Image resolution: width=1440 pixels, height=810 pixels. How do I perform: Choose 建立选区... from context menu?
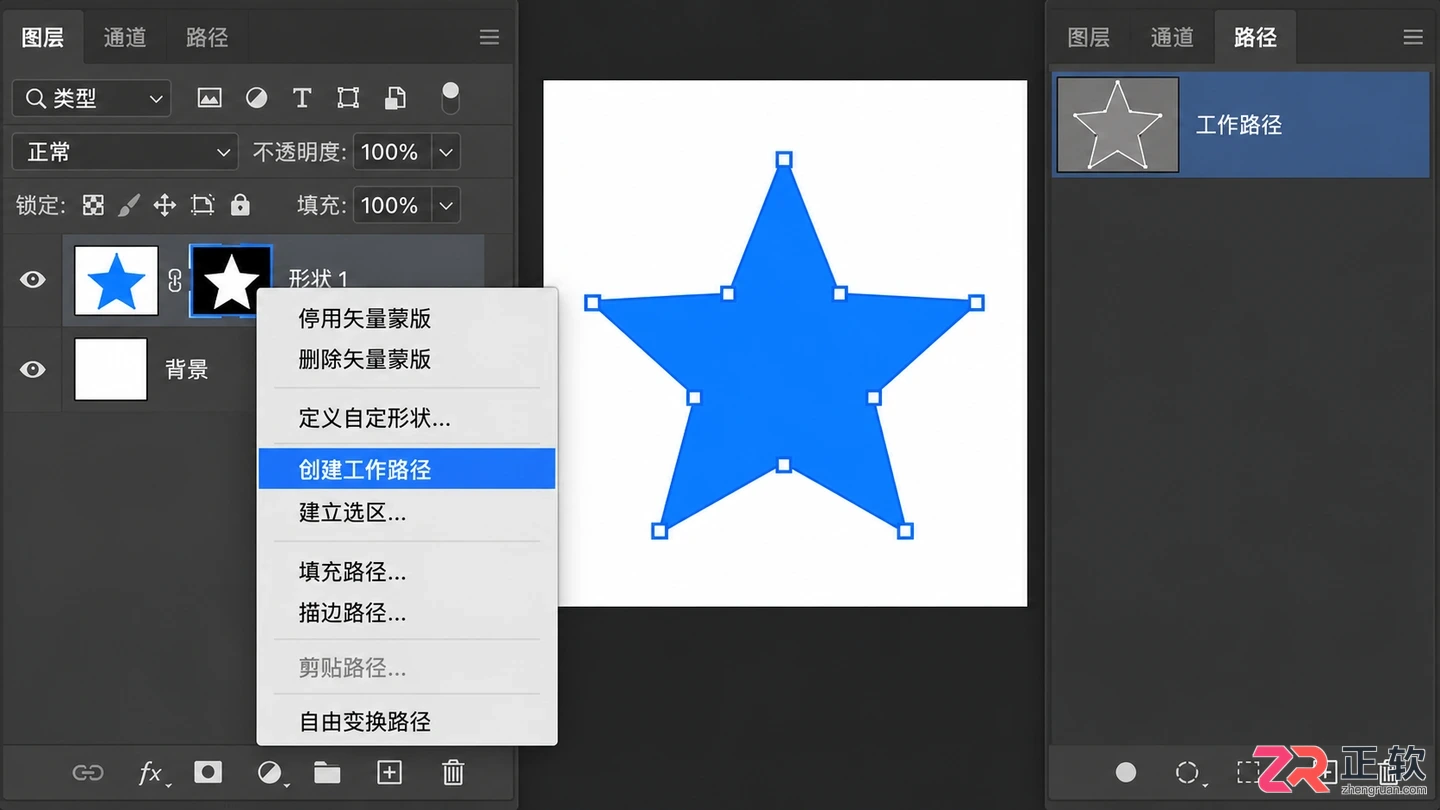[406, 513]
